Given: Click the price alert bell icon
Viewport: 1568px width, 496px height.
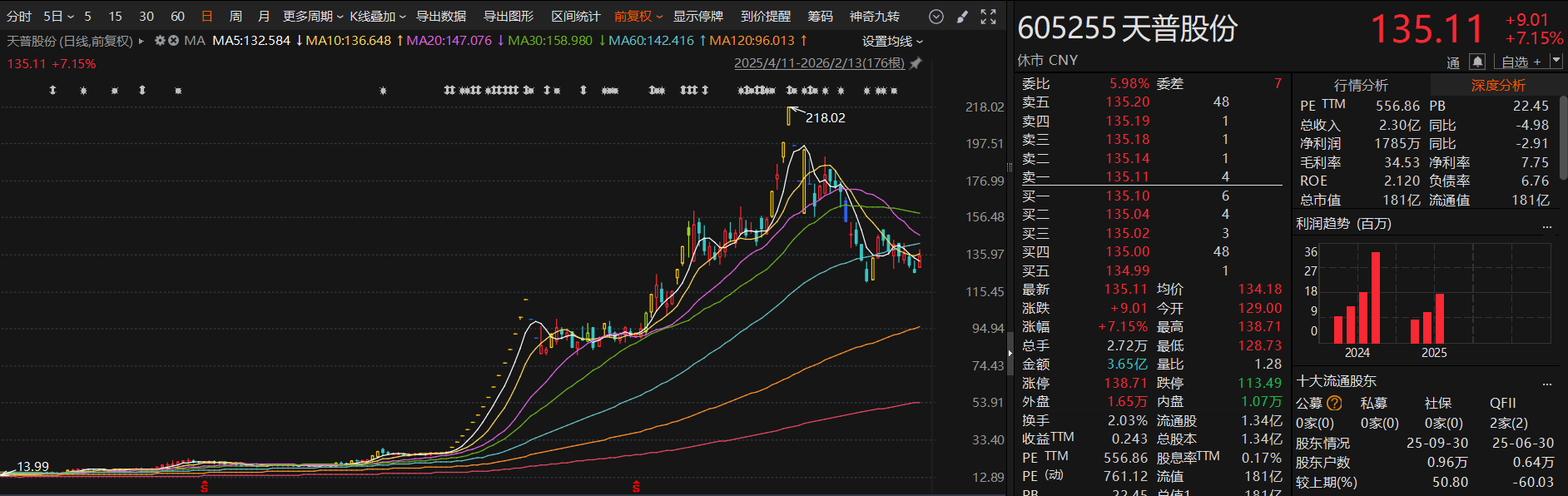Looking at the screenshot, I should click(x=1476, y=62).
